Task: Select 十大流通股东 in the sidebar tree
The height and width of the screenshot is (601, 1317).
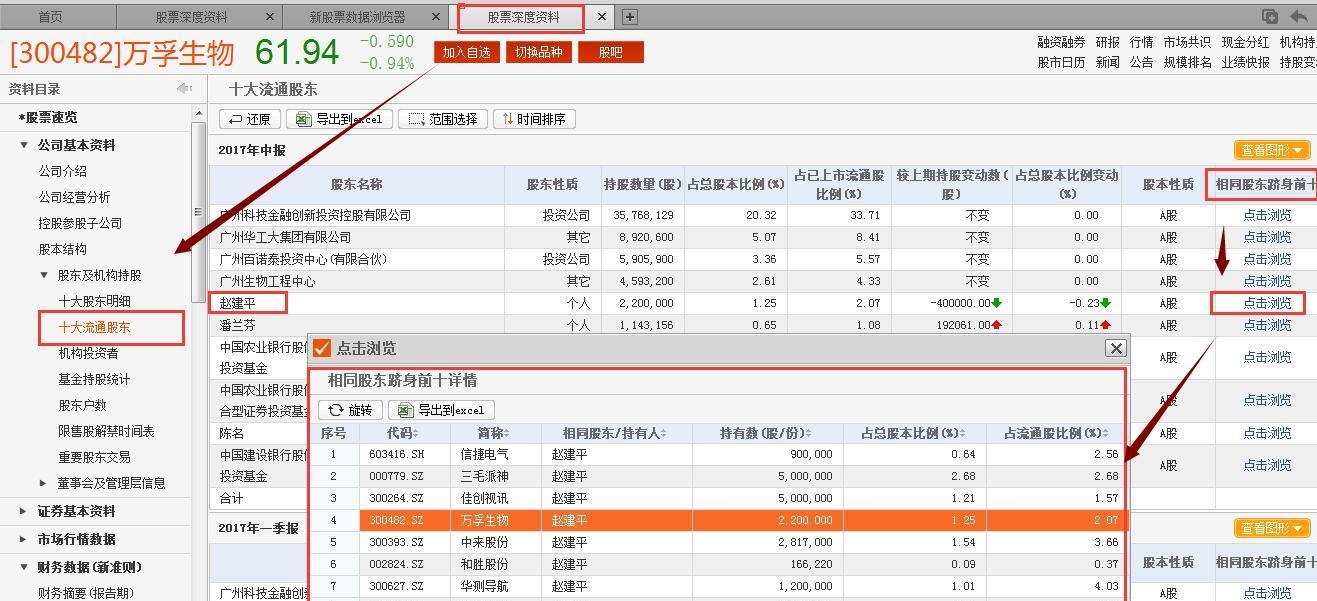Action: (x=95, y=327)
